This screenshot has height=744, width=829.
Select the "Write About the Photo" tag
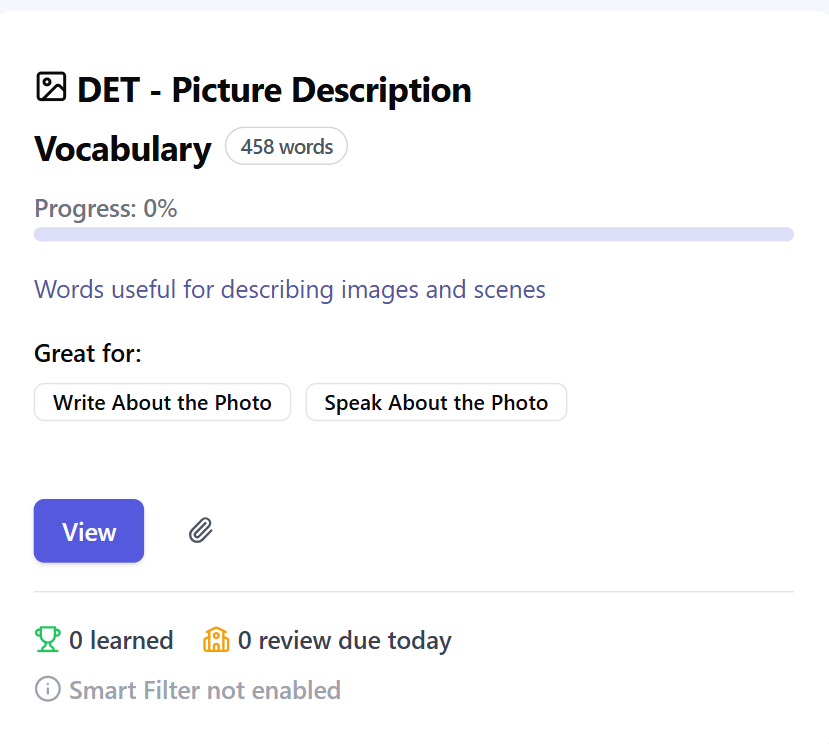click(162, 402)
